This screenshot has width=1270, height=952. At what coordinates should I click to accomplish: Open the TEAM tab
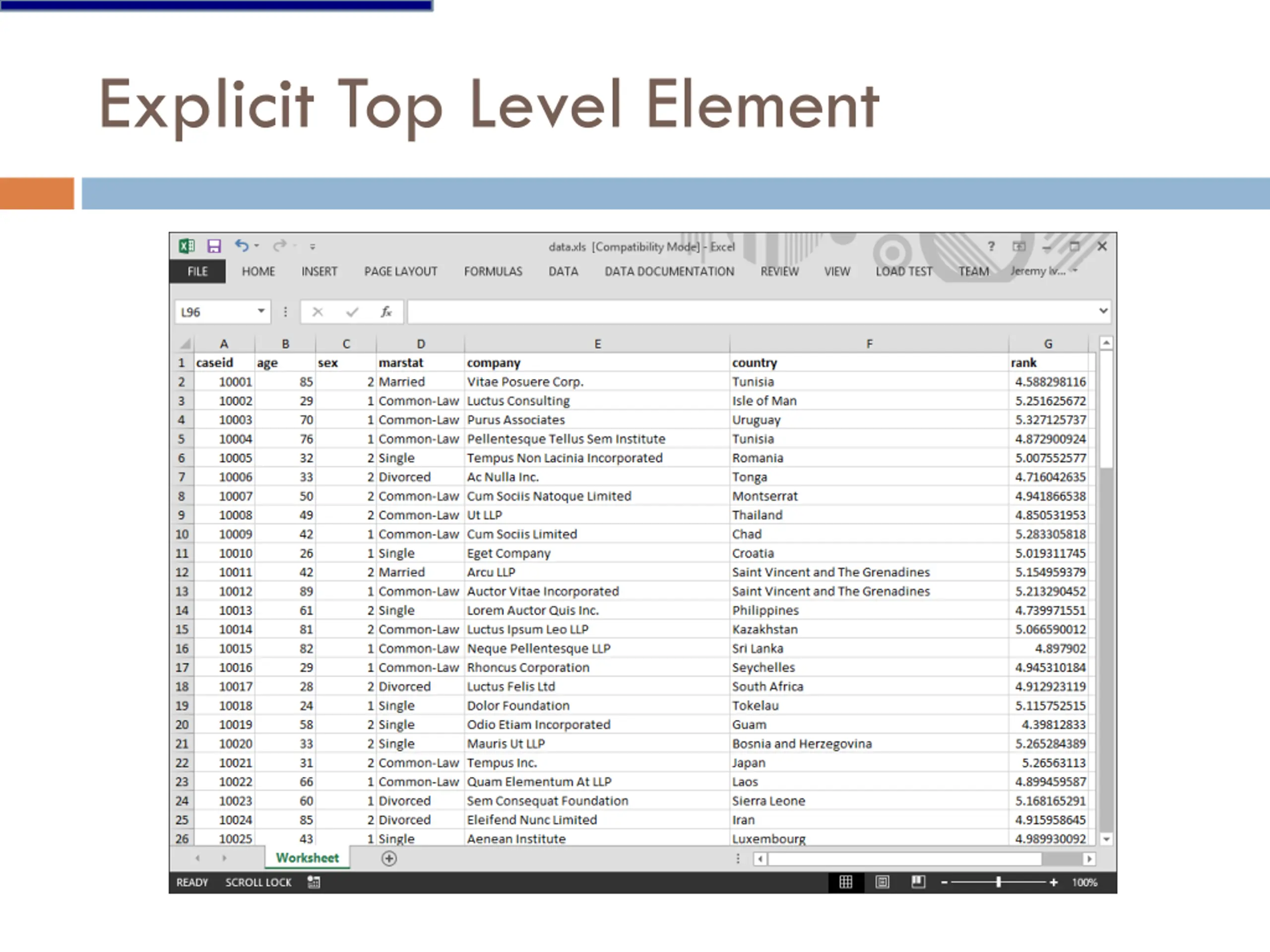click(974, 271)
